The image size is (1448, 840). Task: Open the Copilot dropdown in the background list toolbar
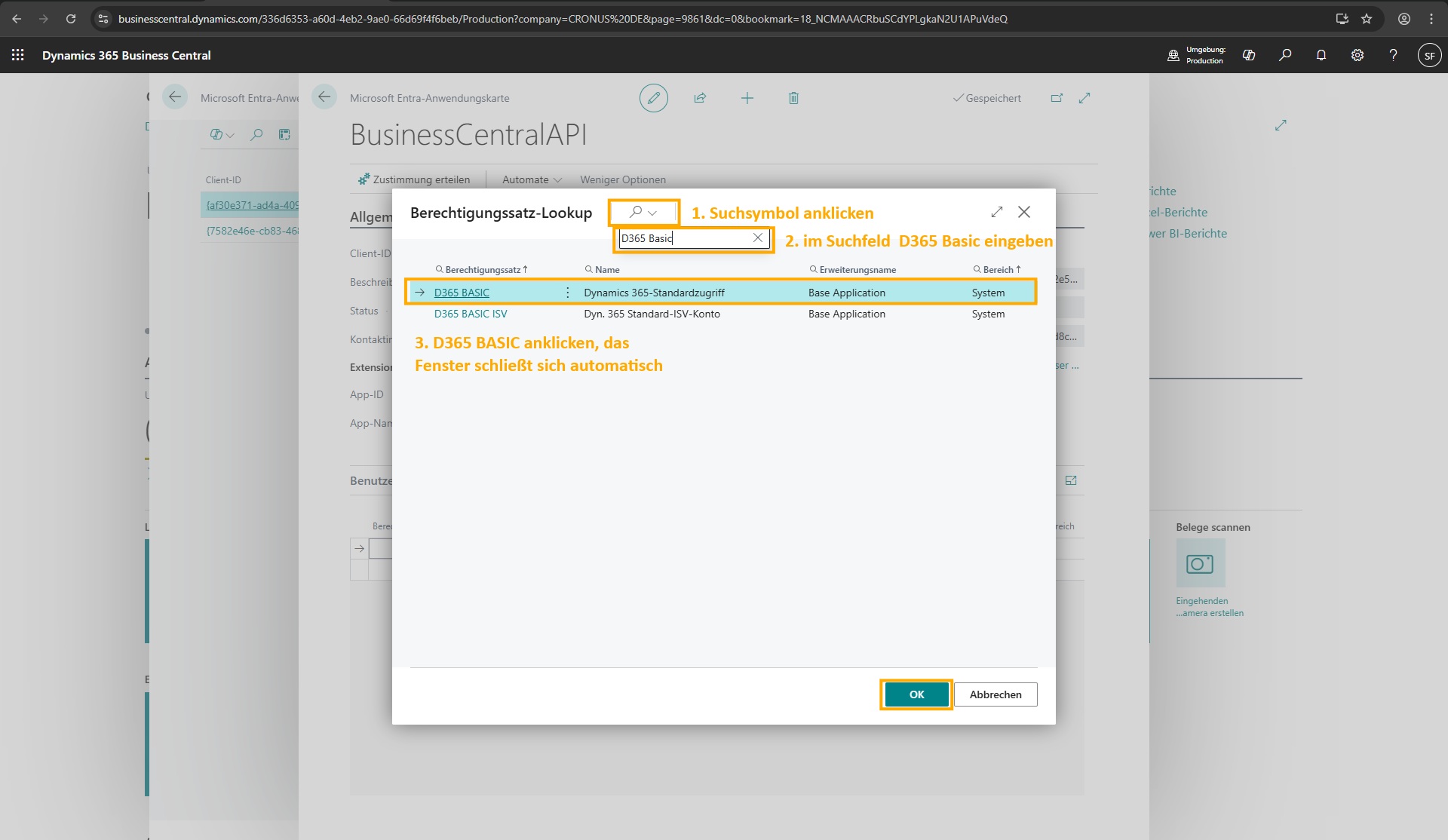[222, 134]
